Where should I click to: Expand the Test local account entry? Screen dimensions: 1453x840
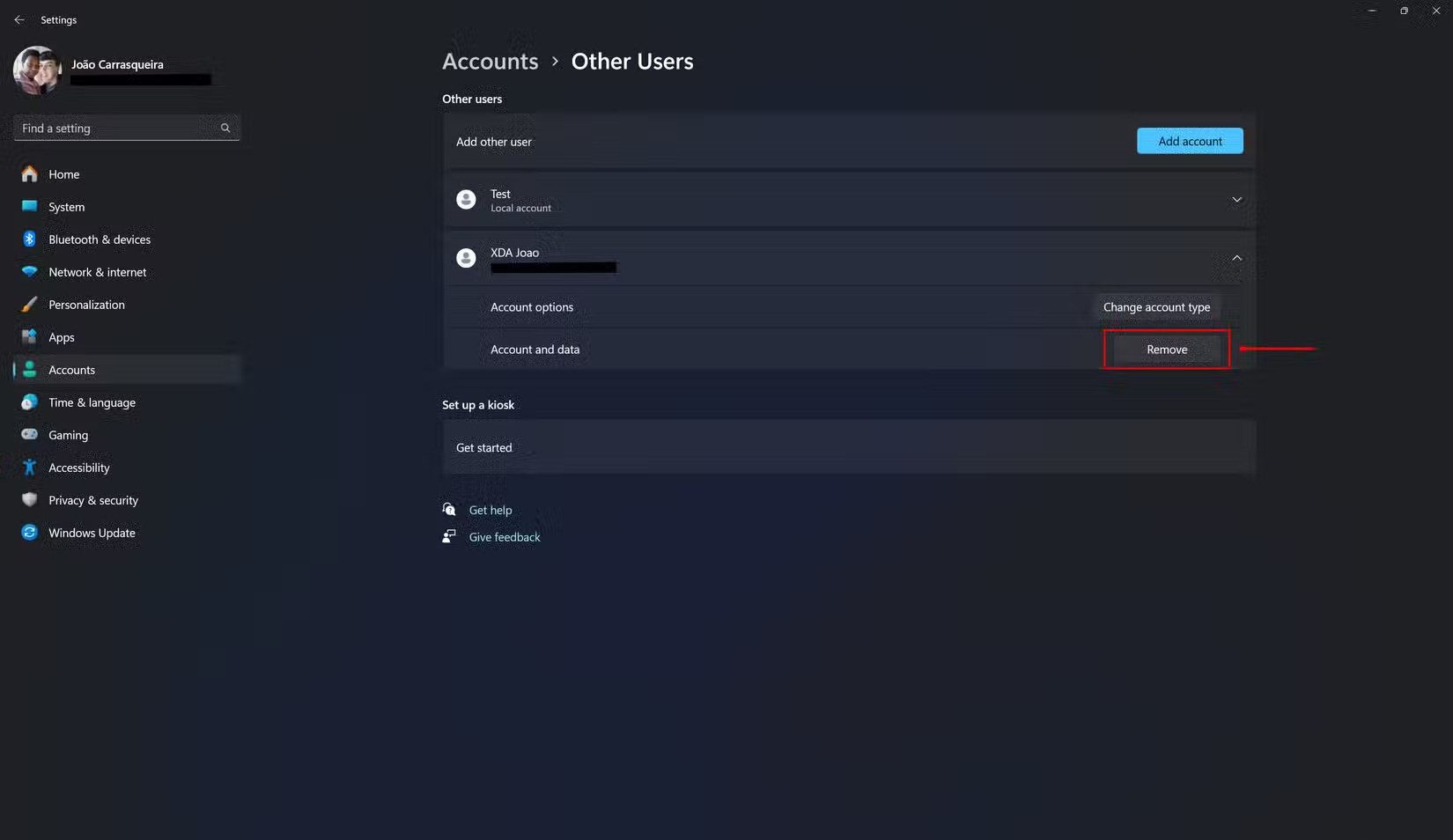point(1236,200)
